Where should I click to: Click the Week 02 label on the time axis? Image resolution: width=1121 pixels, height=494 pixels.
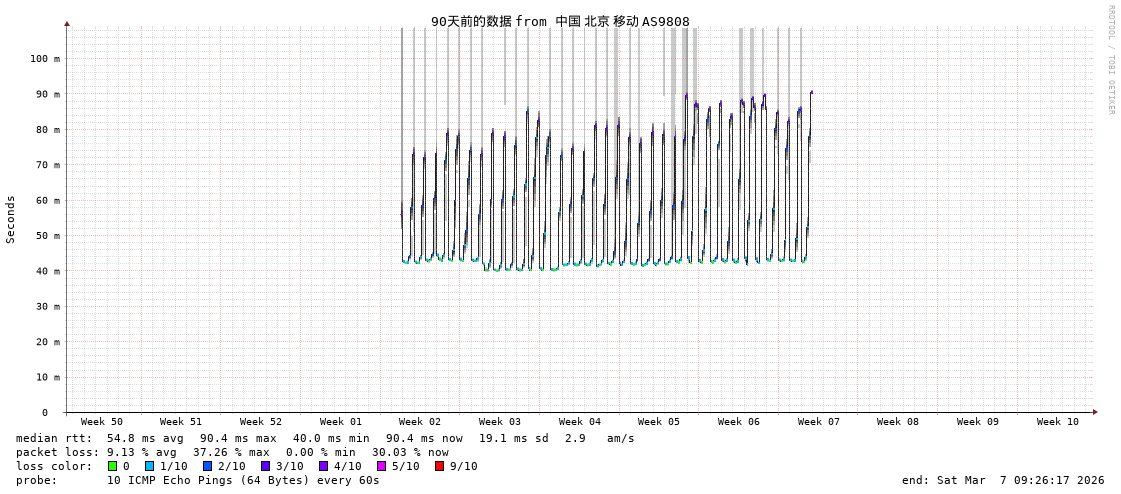click(420, 422)
